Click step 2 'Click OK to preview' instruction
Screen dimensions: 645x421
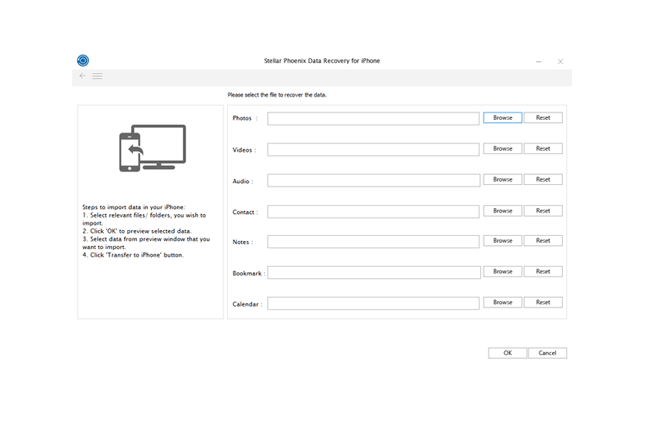tap(137, 231)
